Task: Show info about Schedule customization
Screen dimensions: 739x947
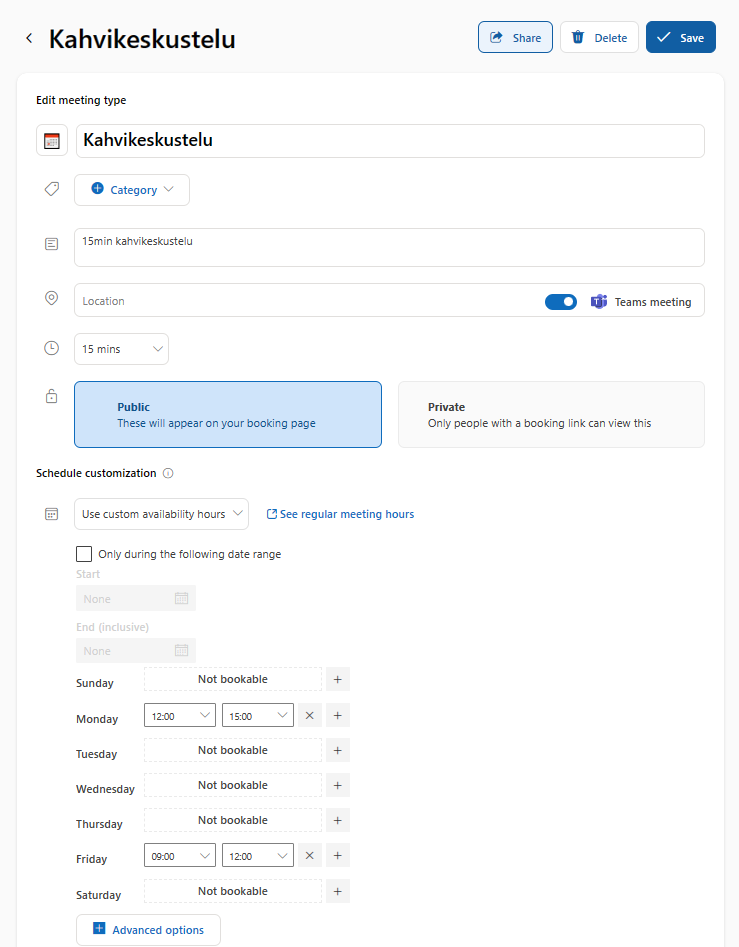Action: click(168, 473)
